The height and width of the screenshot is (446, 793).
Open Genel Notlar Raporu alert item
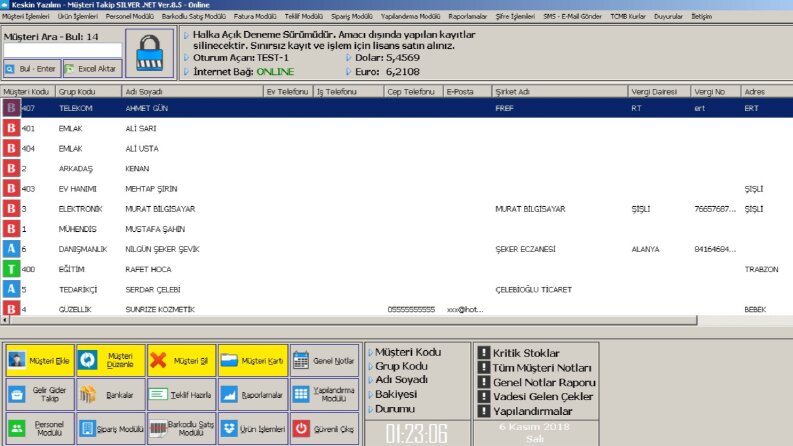(x=537, y=382)
